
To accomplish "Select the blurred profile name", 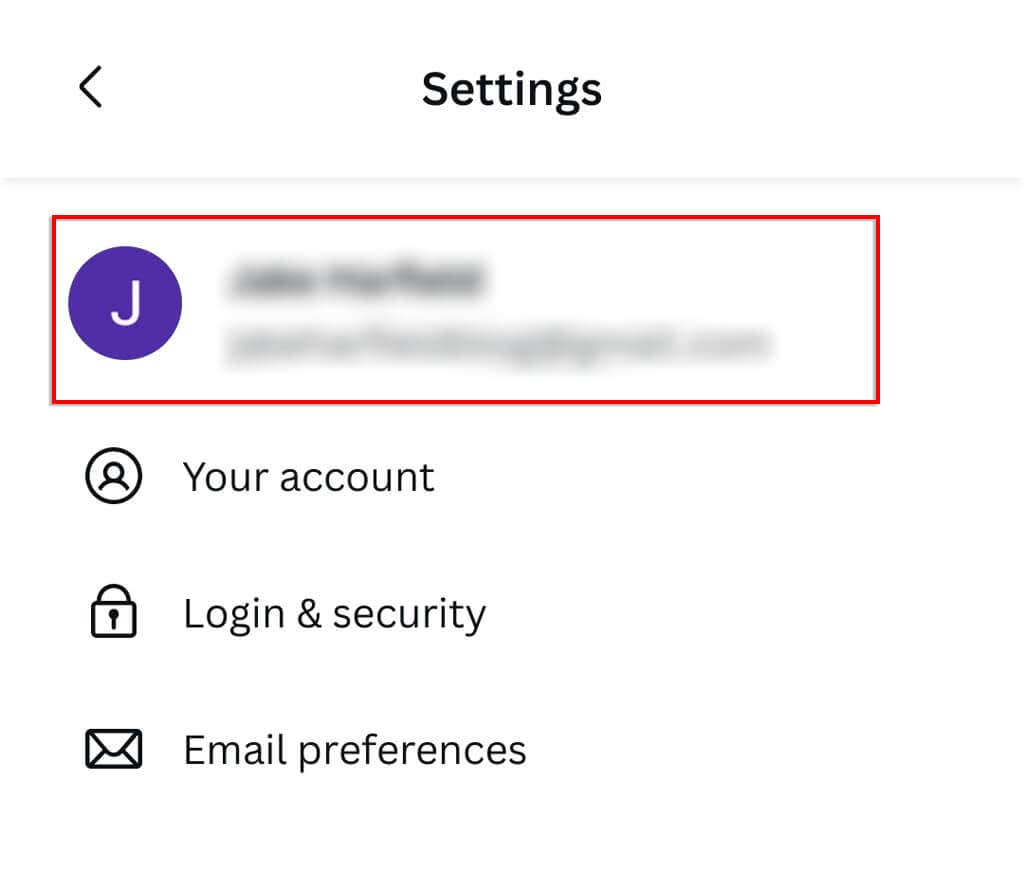I will coord(356,280).
